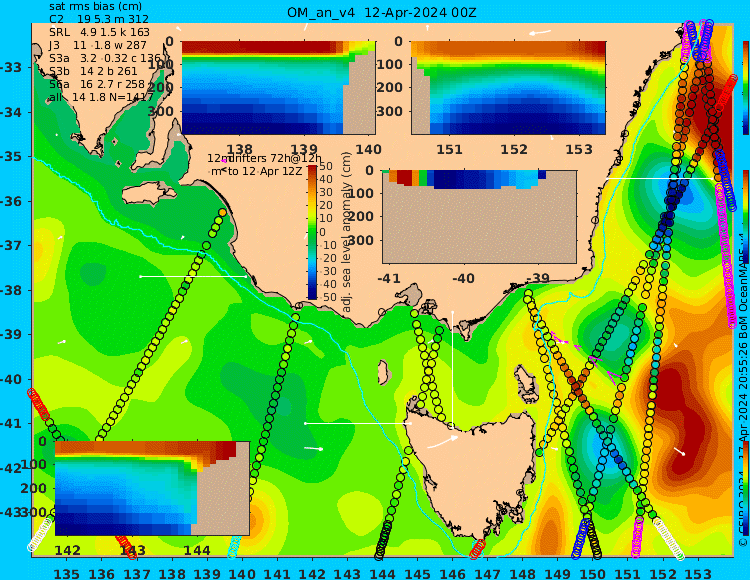The height and width of the screenshot is (580, 750).
Task: Click the 'C2 19 5.3 m 312' statistics row
Action: click(99, 20)
